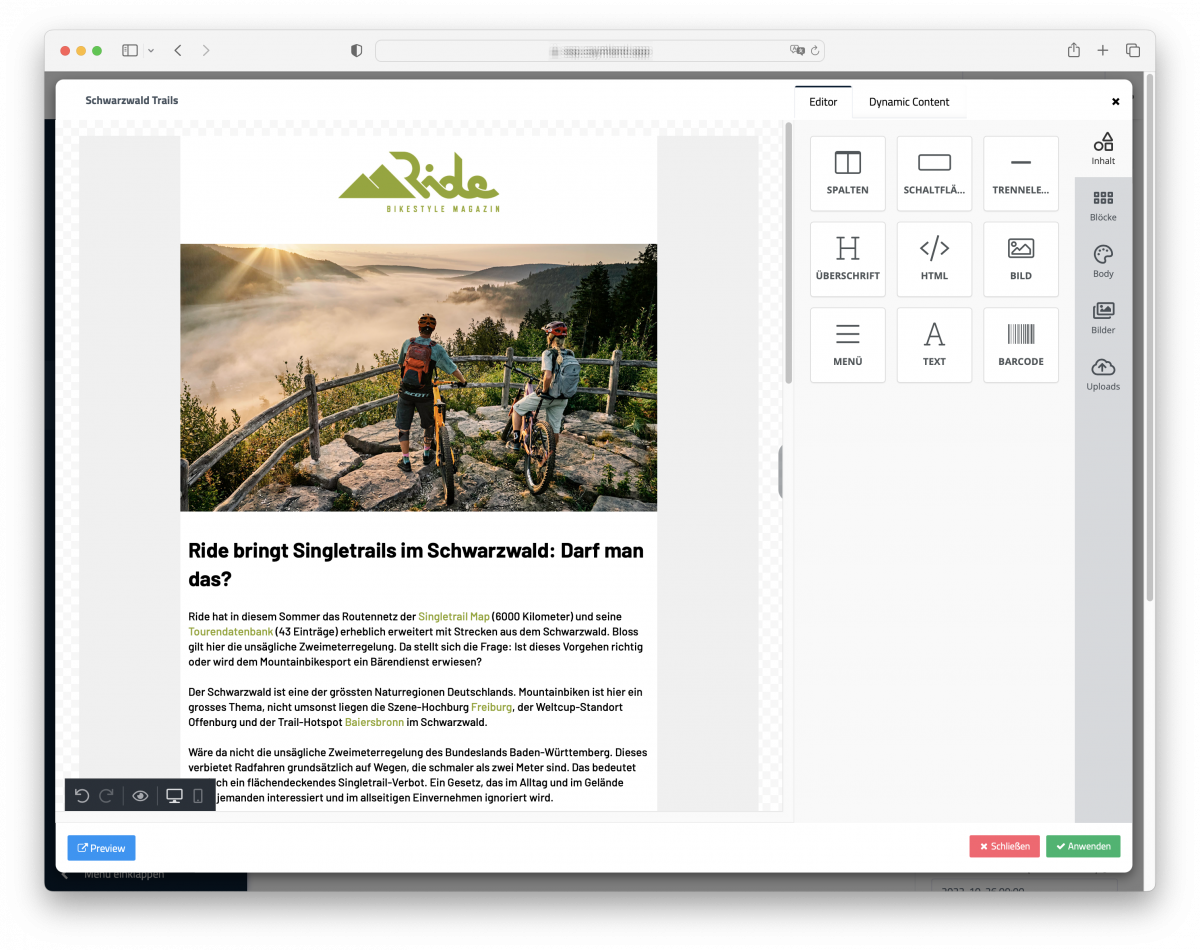The width and height of the screenshot is (1200, 950).
Task: Redo the last editor change
Action: click(106, 796)
